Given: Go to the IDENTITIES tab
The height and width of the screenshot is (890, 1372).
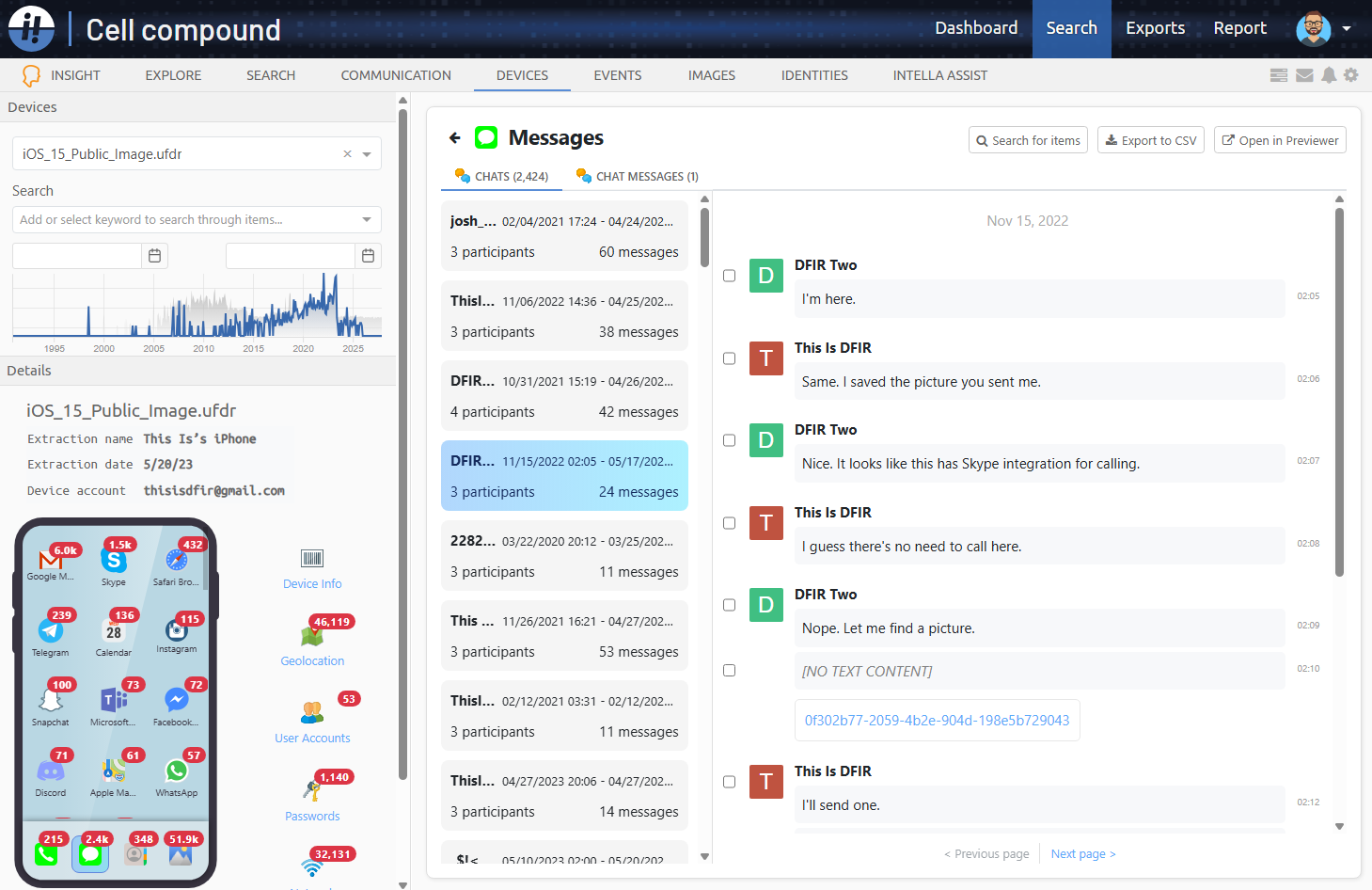Looking at the screenshot, I should tap(813, 75).
